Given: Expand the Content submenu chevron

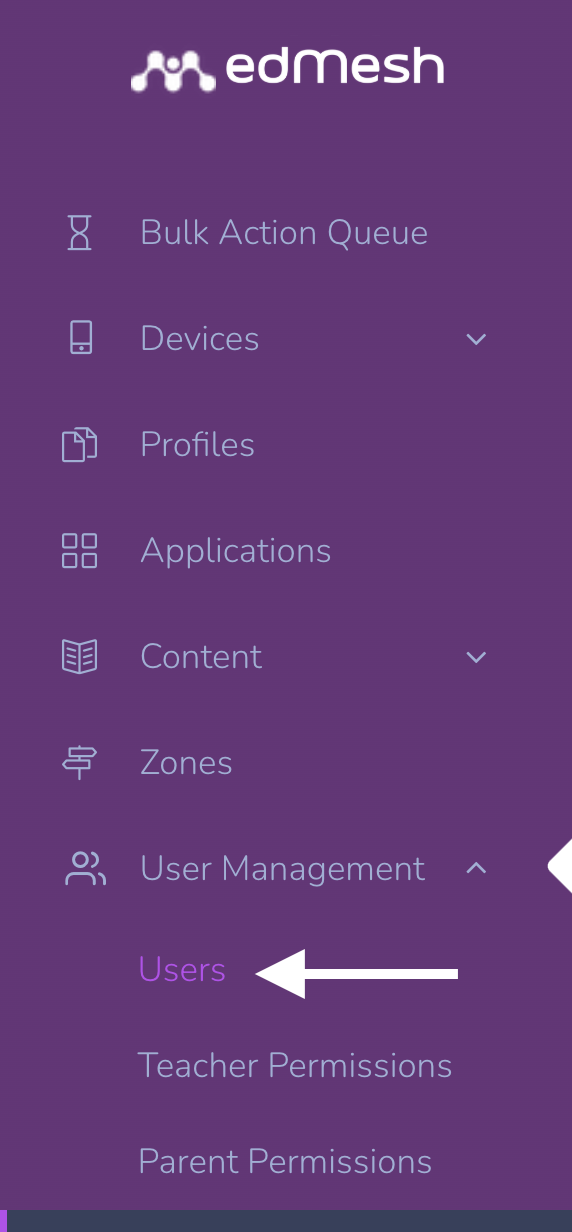Looking at the screenshot, I should pos(476,657).
